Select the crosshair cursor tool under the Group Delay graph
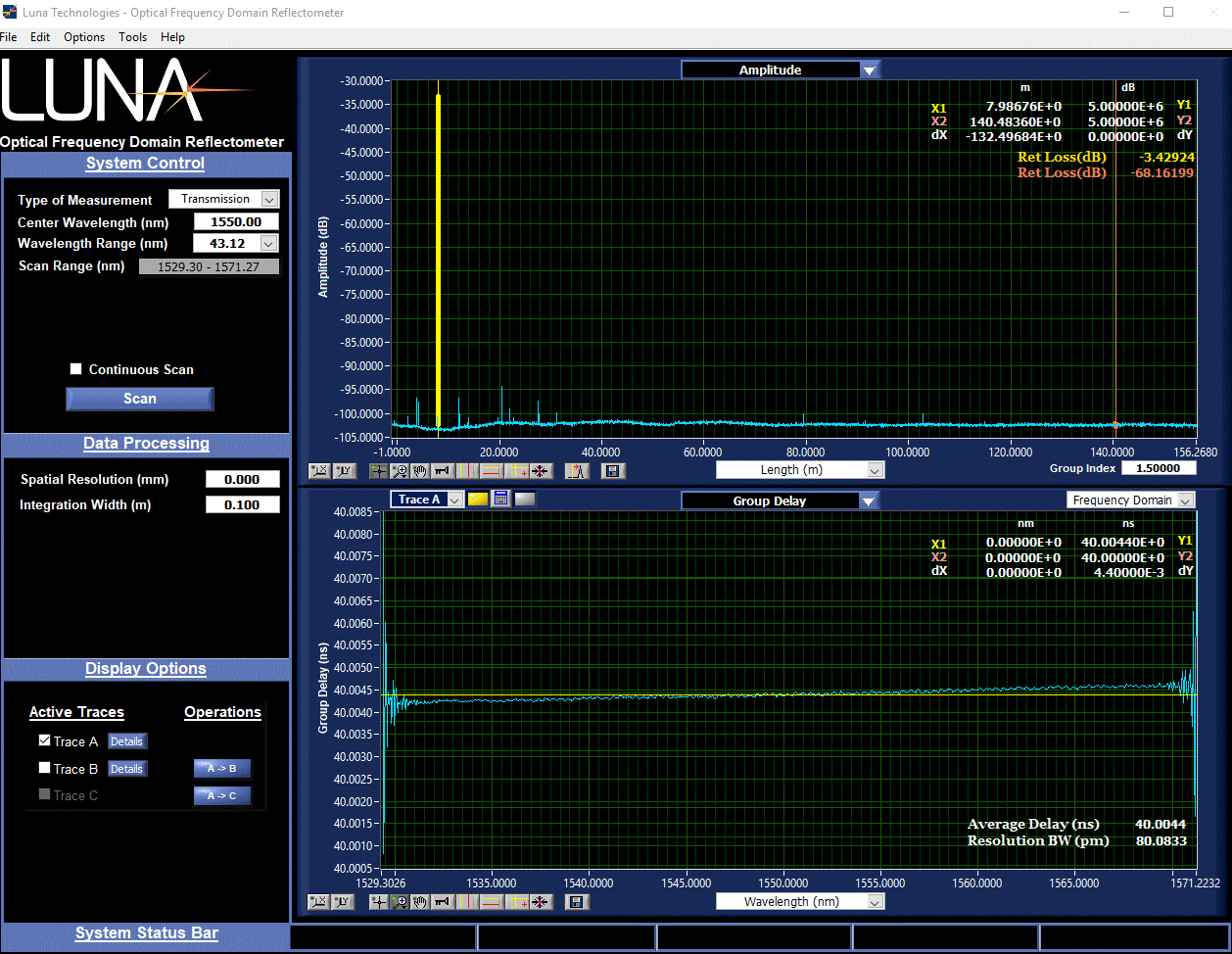 tap(379, 902)
